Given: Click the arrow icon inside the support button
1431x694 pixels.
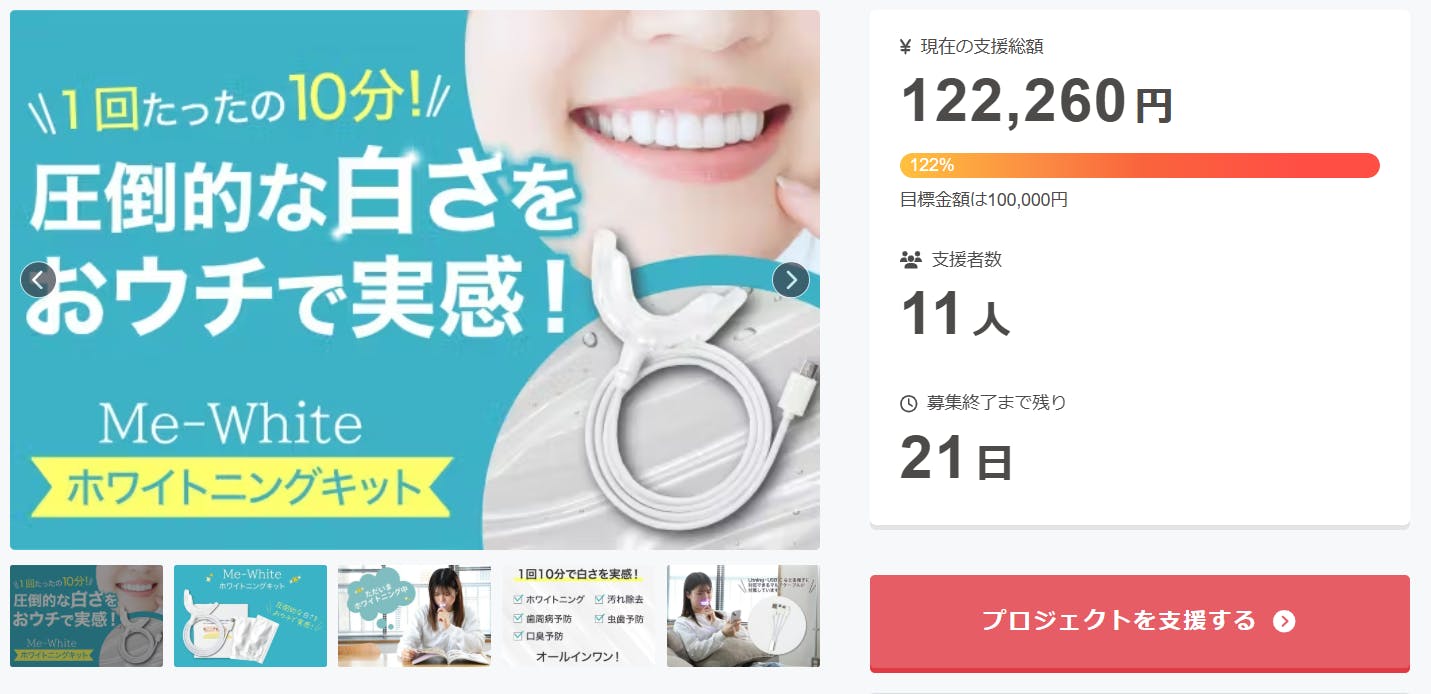Looking at the screenshot, I should (1284, 622).
